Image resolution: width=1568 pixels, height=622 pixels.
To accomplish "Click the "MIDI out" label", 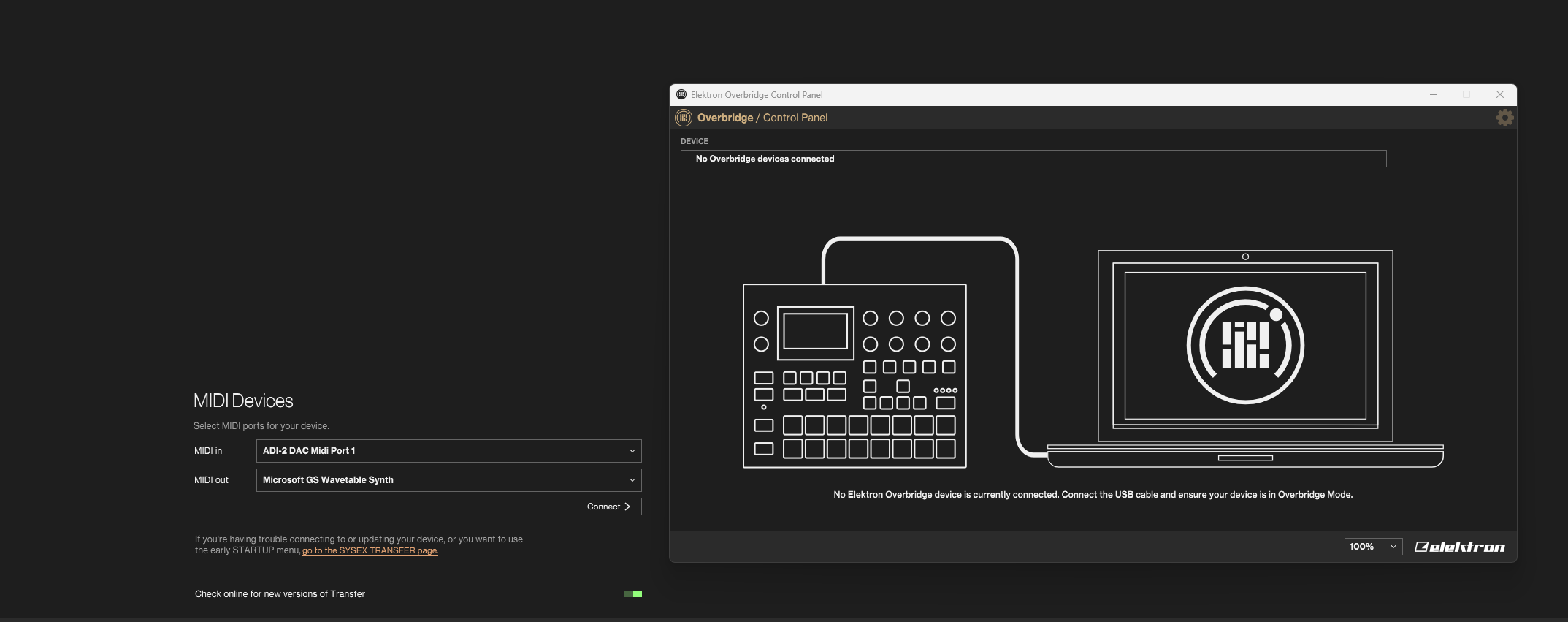I will click(211, 480).
